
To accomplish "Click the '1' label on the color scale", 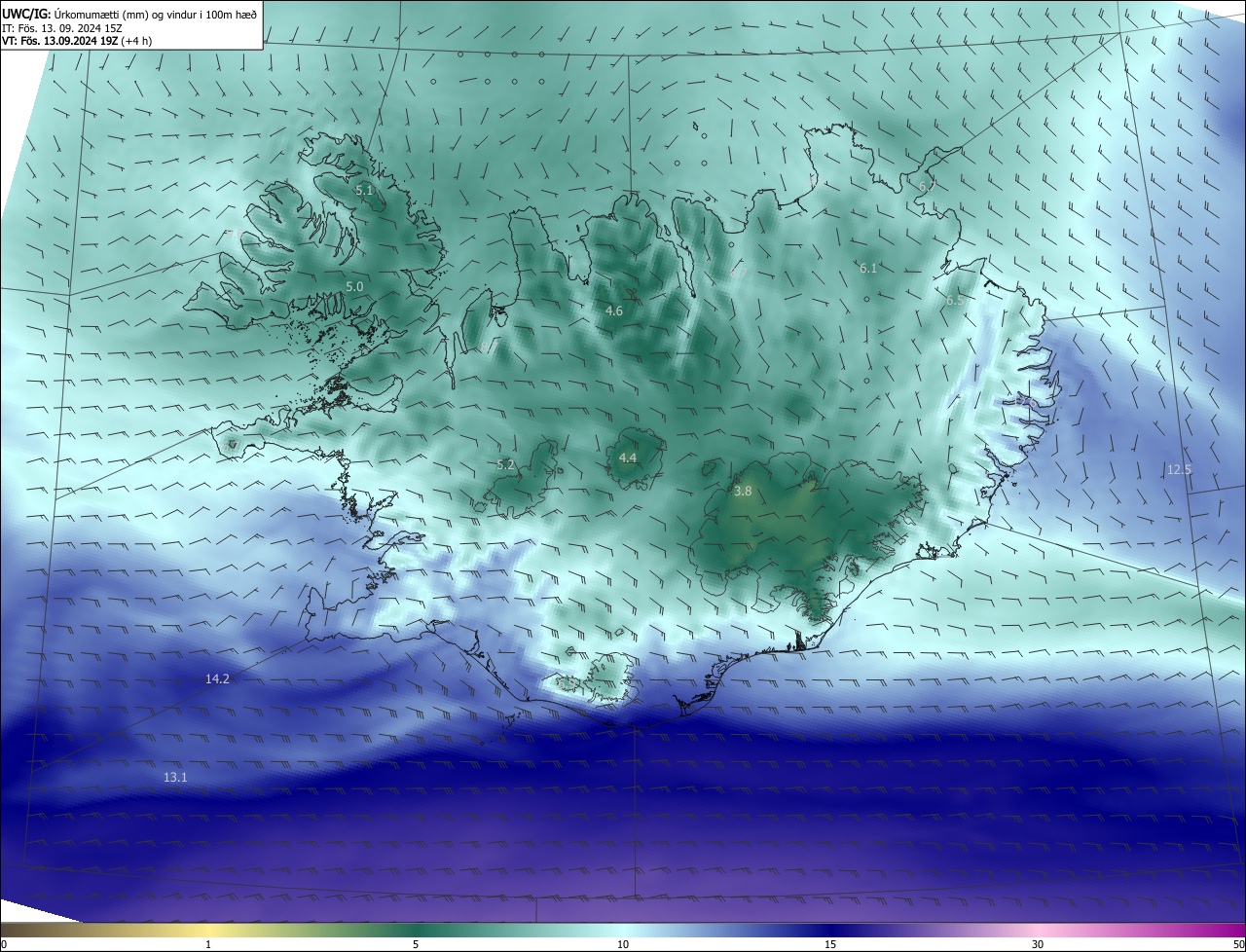I will click(208, 944).
